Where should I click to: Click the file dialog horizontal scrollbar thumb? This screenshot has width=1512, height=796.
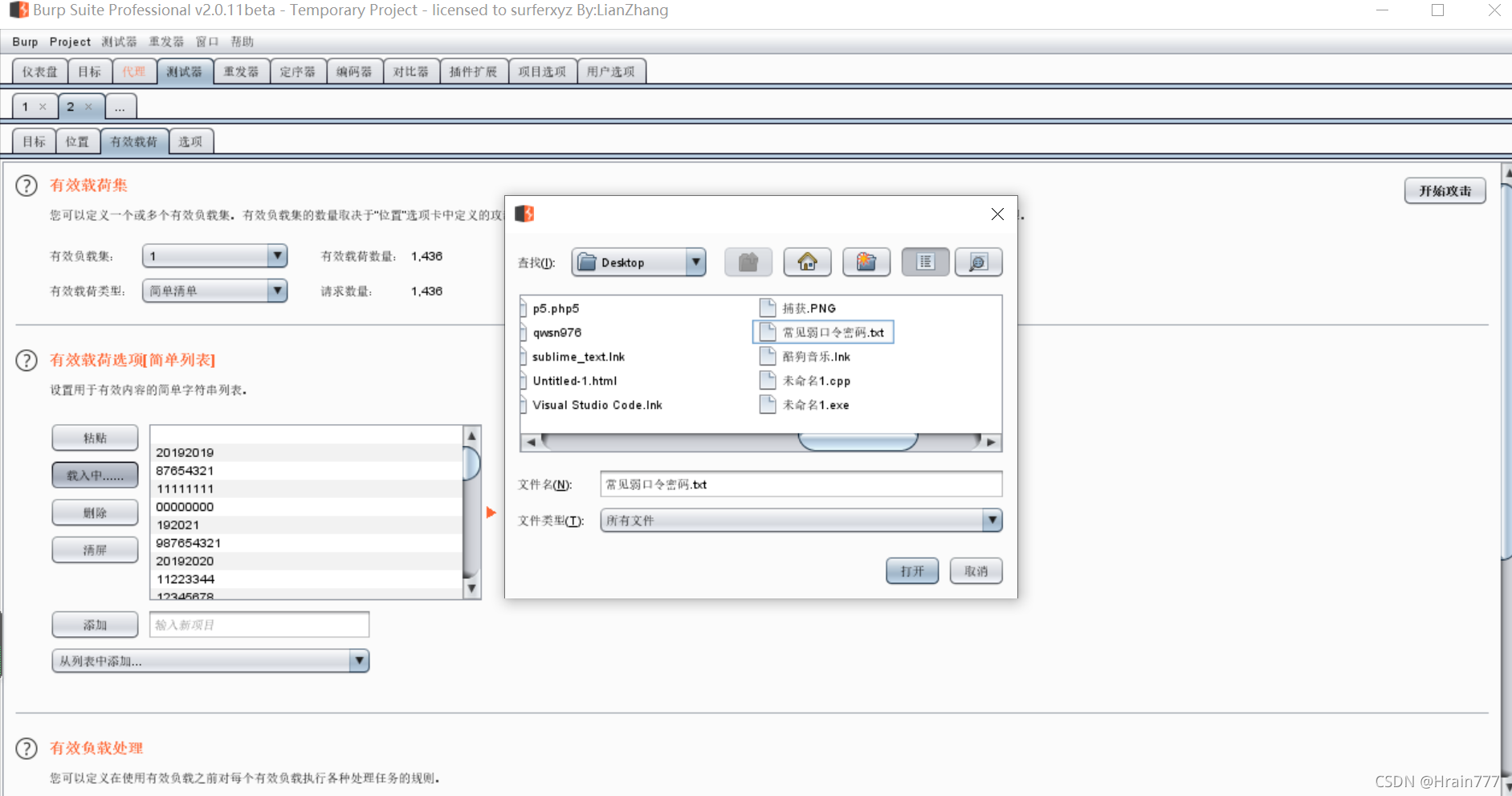[x=858, y=442]
